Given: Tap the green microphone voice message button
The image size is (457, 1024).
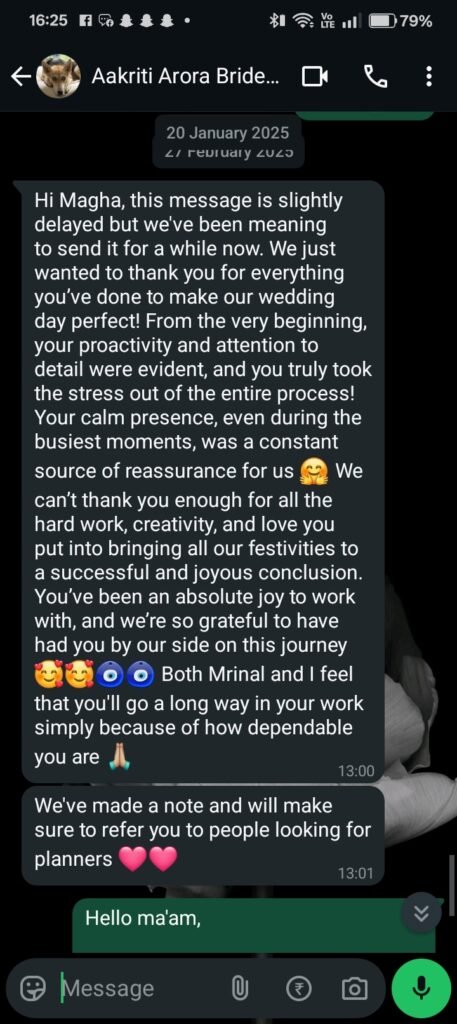Looking at the screenshot, I should [421, 989].
